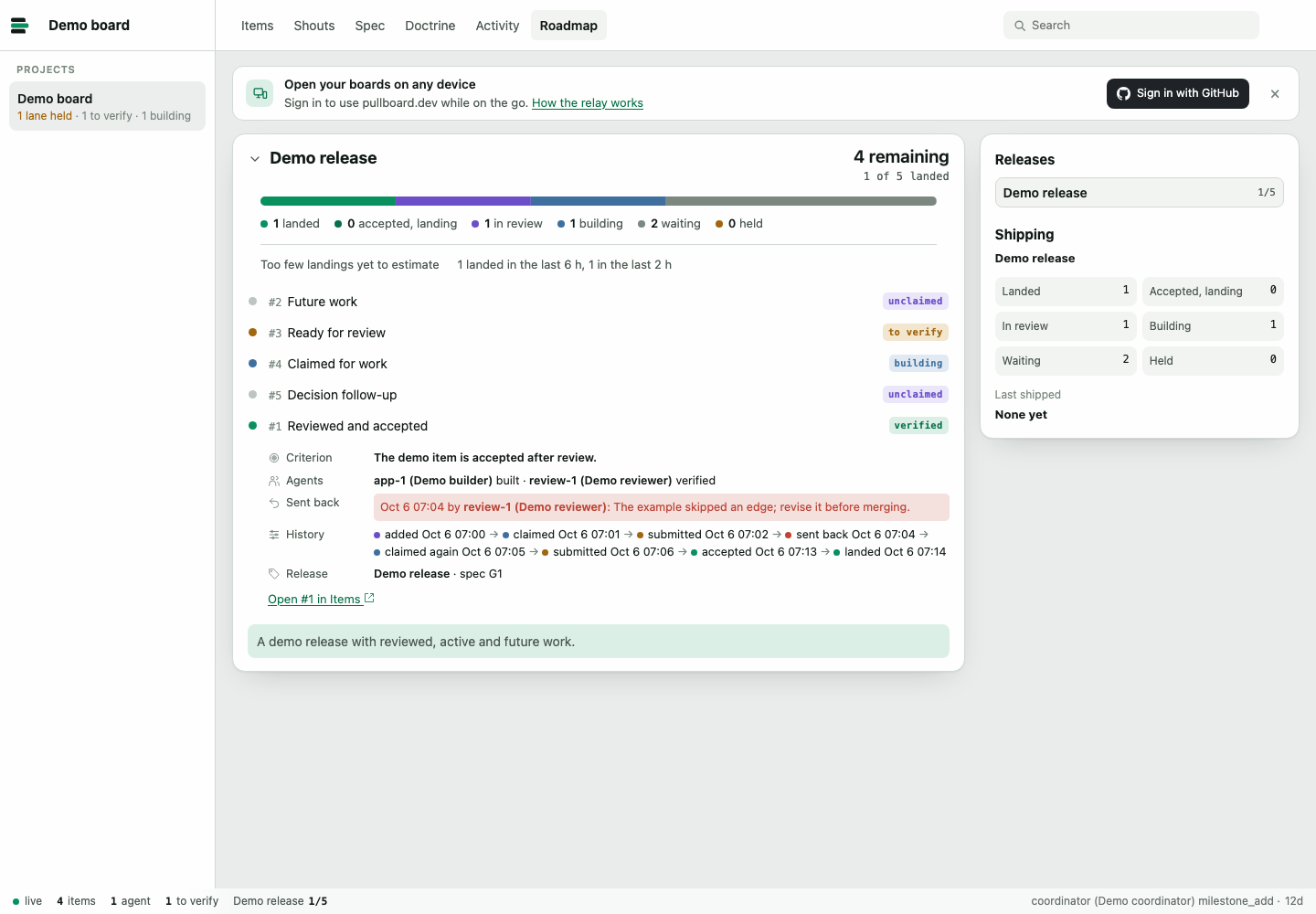
Task: Click 1 to verify in status bar
Action: click(x=192, y=901)
